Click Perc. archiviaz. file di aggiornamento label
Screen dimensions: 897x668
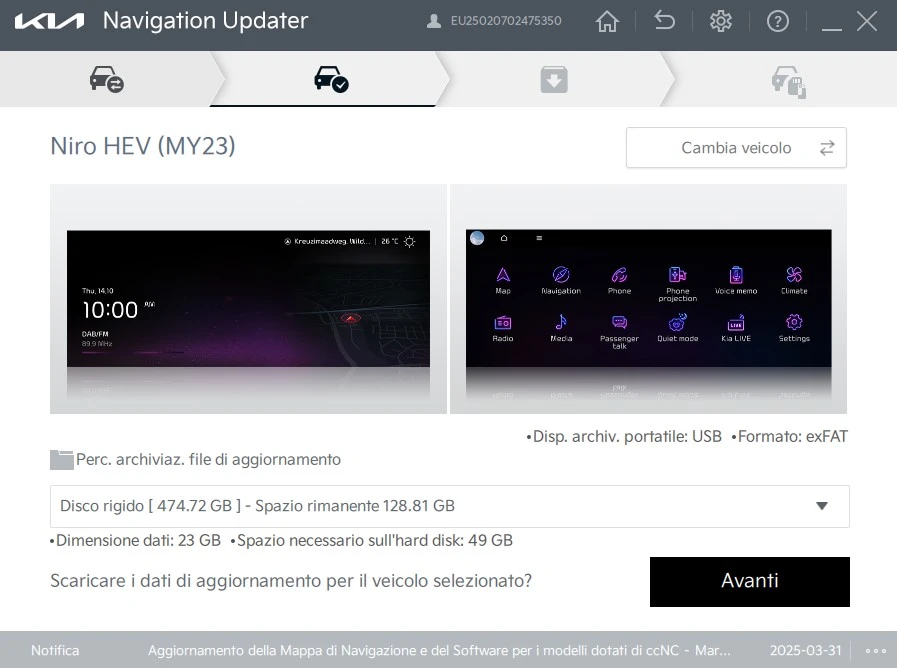click(x=208, y=460)
